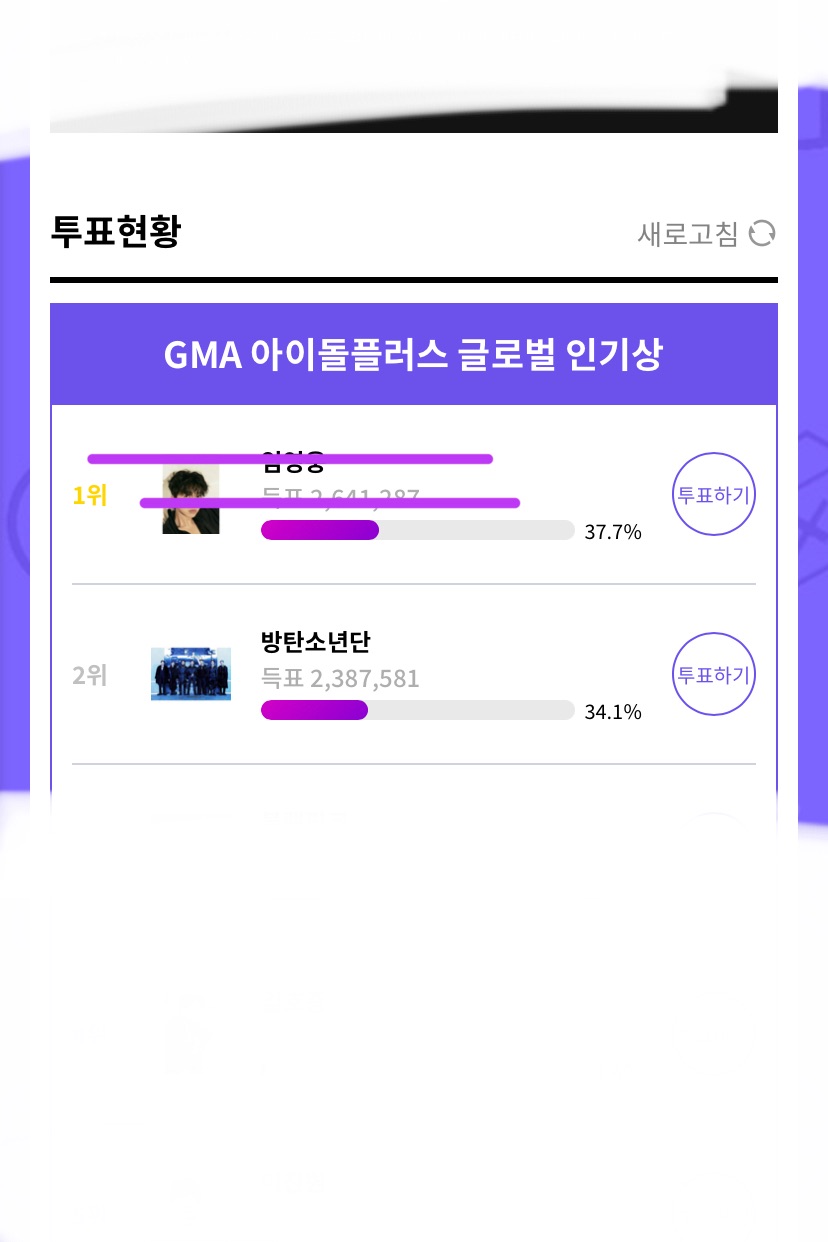Image resolution: width=828 pixels, height=1242 pixels.
Task: Click the 34.1% vote progress bar
Action: (417, 710)
